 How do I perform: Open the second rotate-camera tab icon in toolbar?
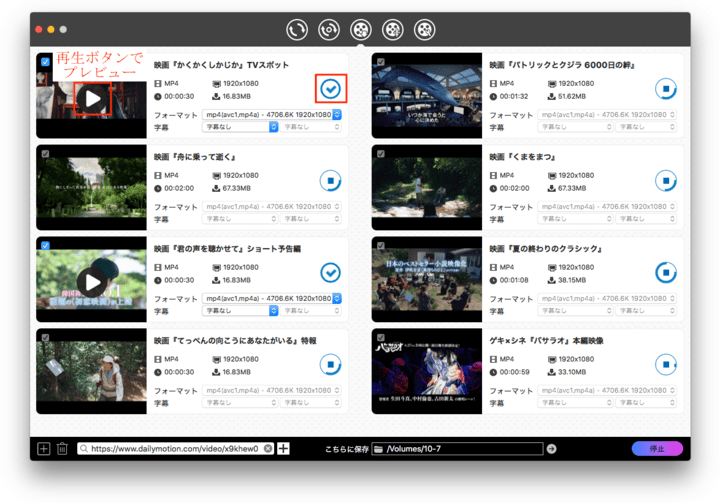pyautogui.click(x=329, y=30)
